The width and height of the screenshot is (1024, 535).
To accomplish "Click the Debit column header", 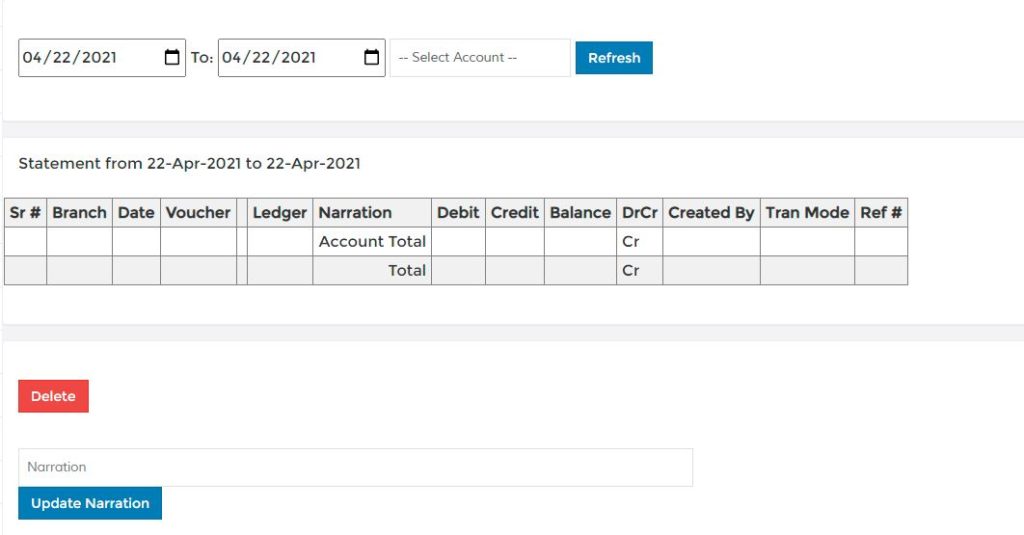I will [x=458, y=212].
